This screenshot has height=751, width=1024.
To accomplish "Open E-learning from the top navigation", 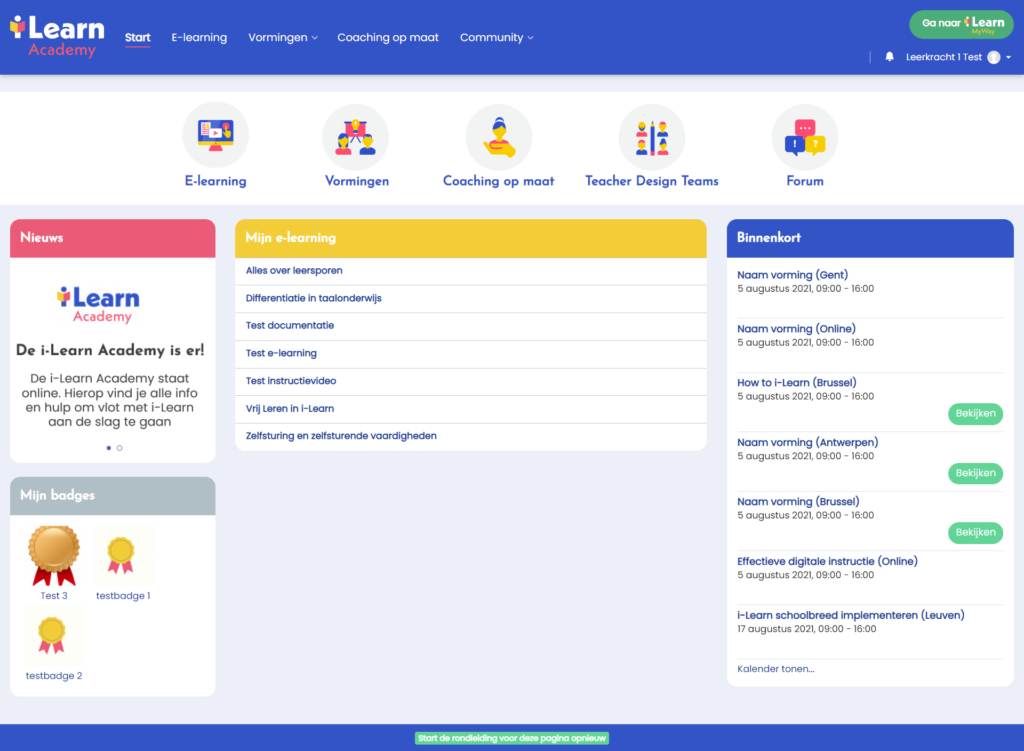I will pos(199,38).
